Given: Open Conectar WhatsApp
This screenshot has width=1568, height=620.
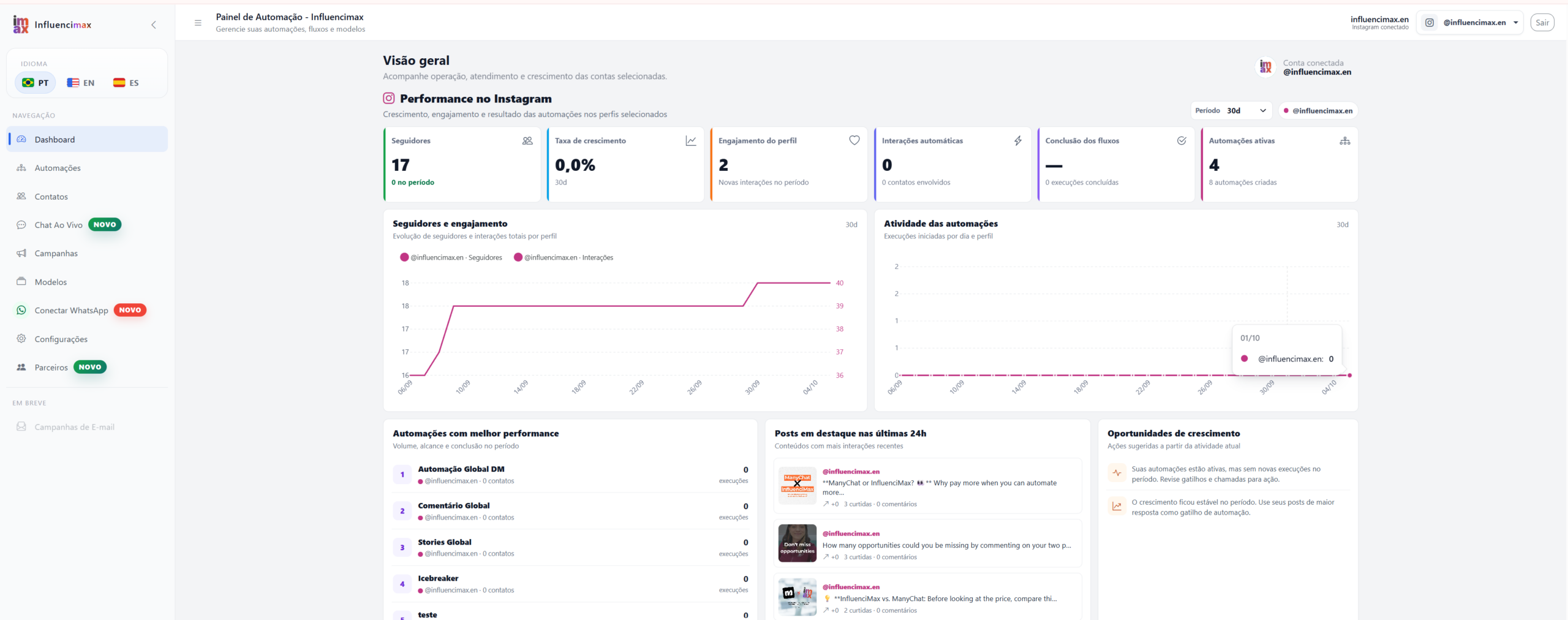Looking at the screenshot, I should [87, 310].
